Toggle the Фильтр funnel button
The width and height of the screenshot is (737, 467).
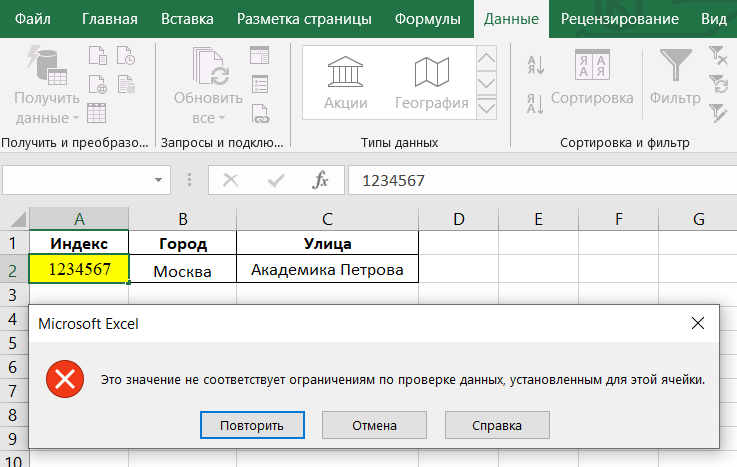coord(675,78)
